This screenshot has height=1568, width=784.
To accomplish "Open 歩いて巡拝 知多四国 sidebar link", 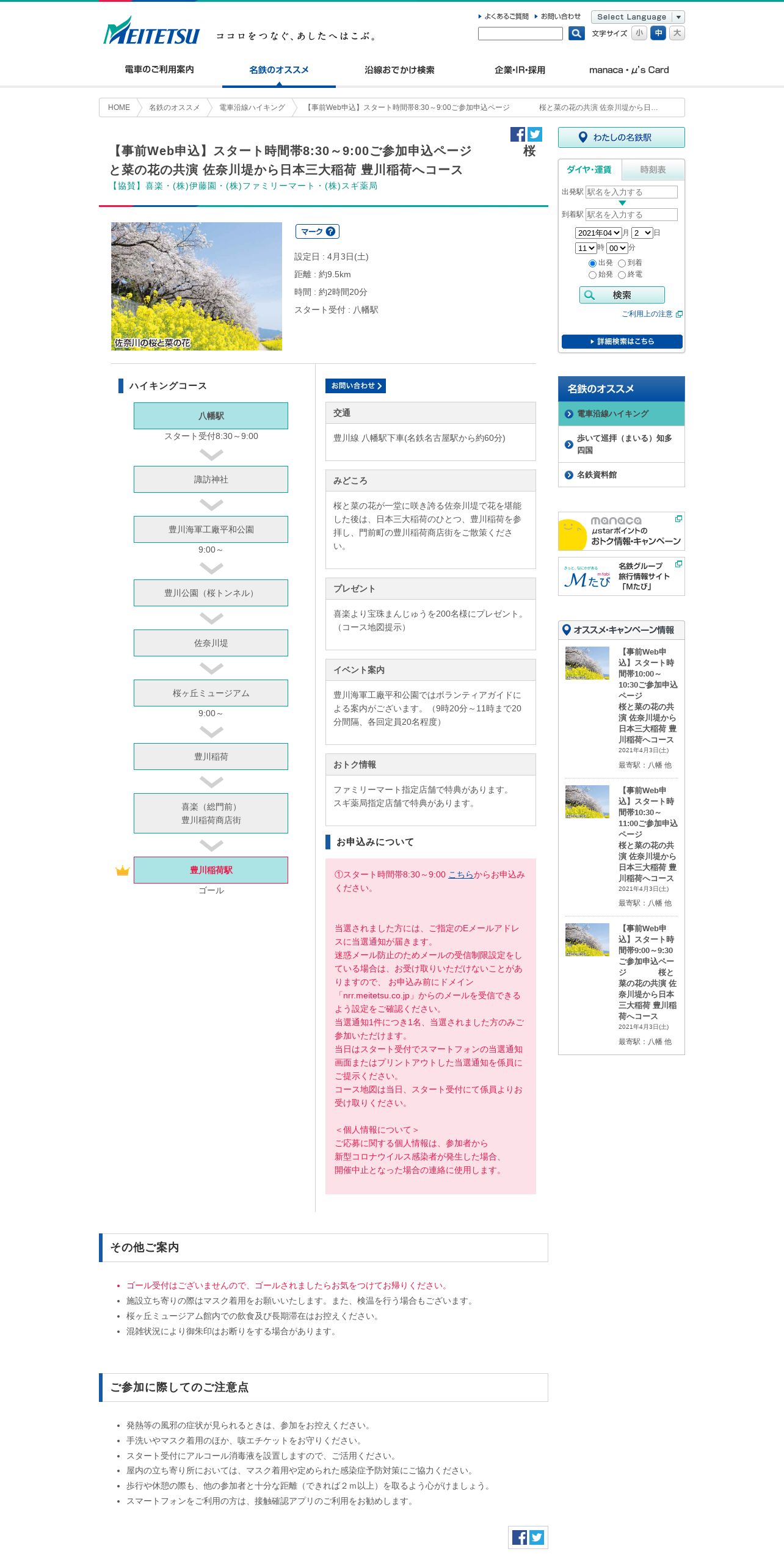I will (622, 444).
